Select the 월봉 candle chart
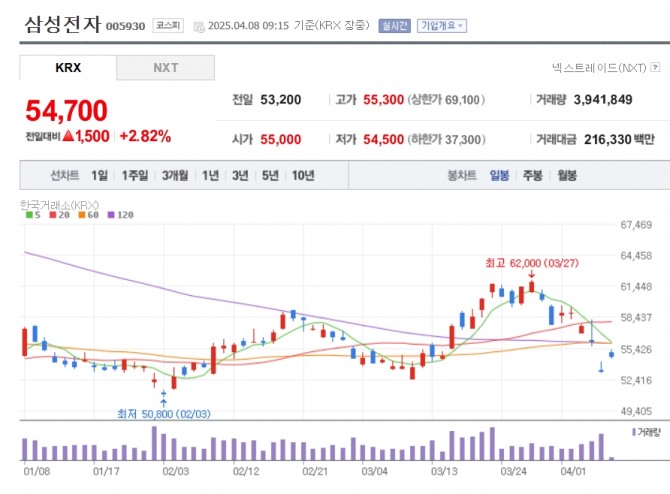670x494 pixels. point(567,175)
